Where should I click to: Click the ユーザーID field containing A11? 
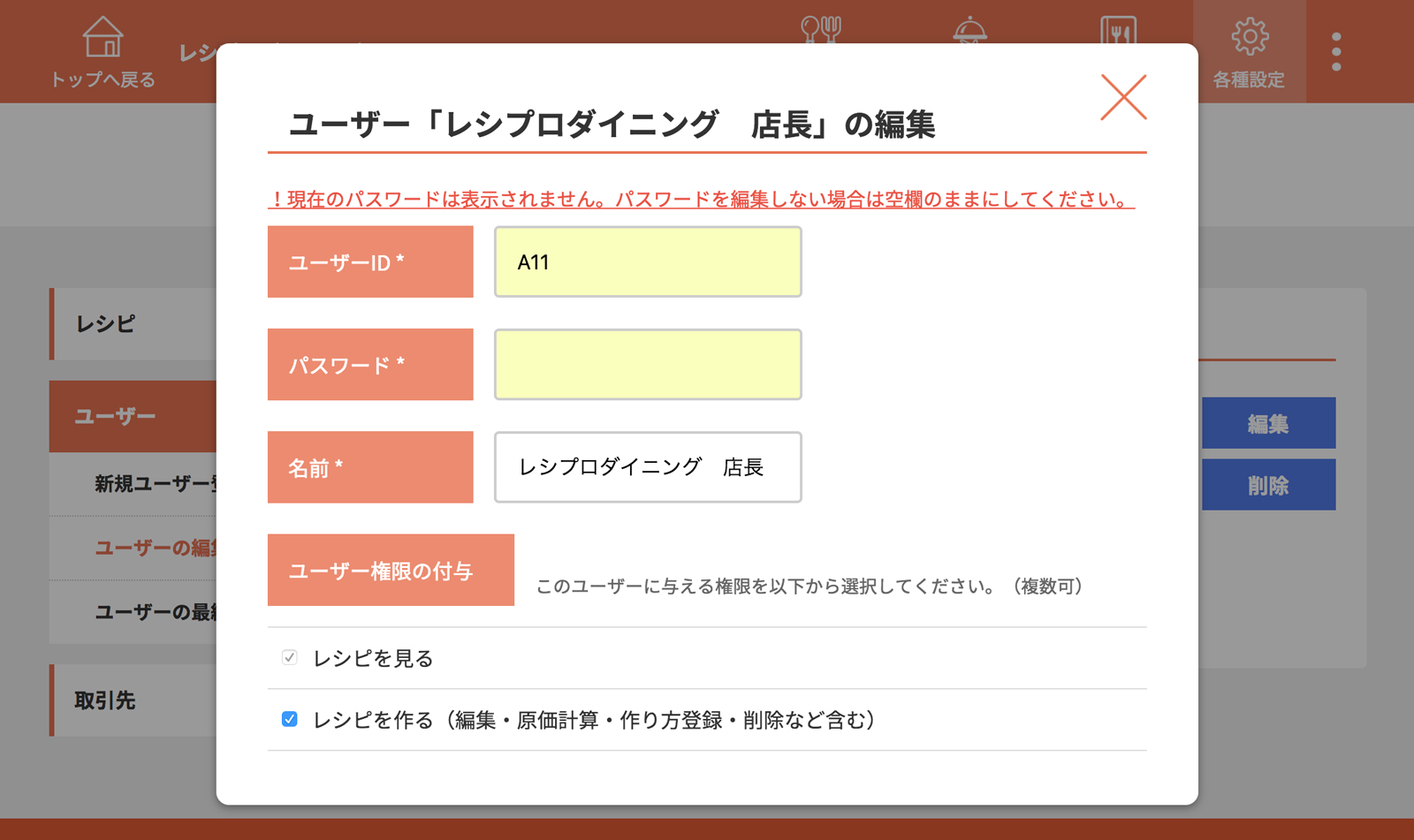click(x=648, y=262)
